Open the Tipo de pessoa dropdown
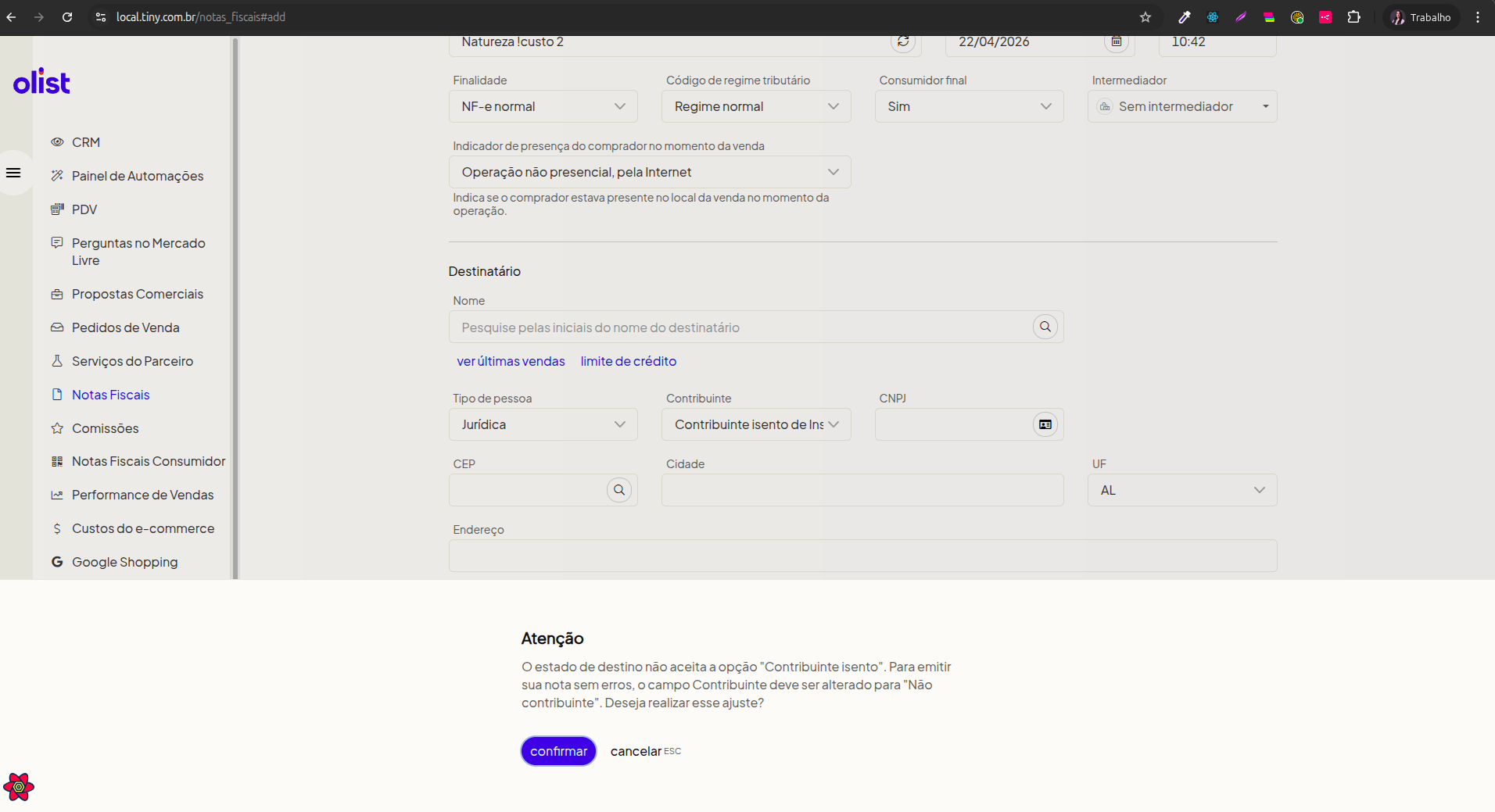This screenshot has height=812, width=1495. pyautogui.click(x=543, y=424)
